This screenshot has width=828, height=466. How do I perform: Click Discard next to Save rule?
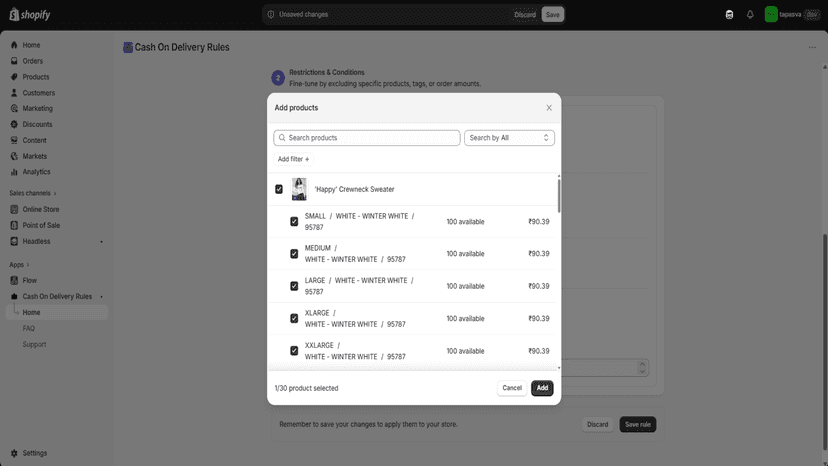[x=597, y=424]
